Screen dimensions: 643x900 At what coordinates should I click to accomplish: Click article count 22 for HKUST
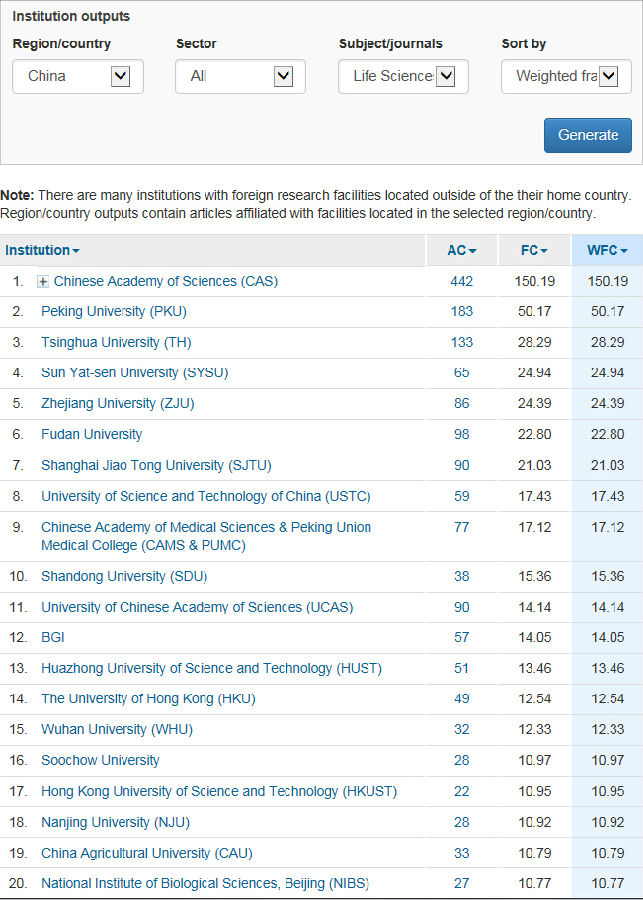(462, 792)
